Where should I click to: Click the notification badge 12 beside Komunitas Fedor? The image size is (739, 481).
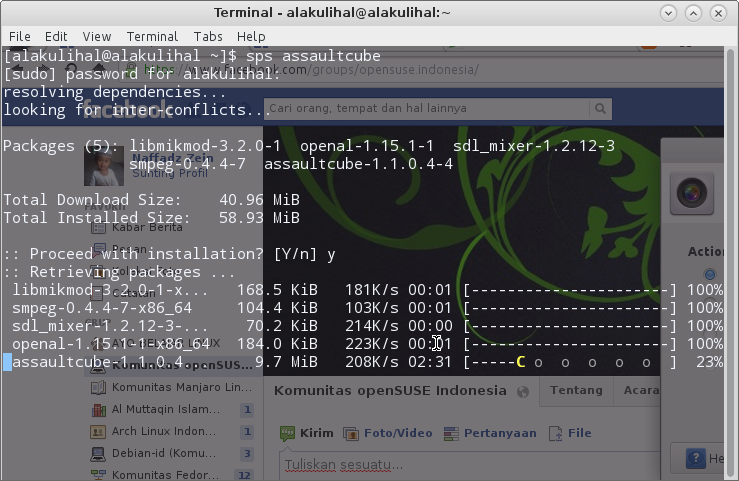tap(244, 475)
